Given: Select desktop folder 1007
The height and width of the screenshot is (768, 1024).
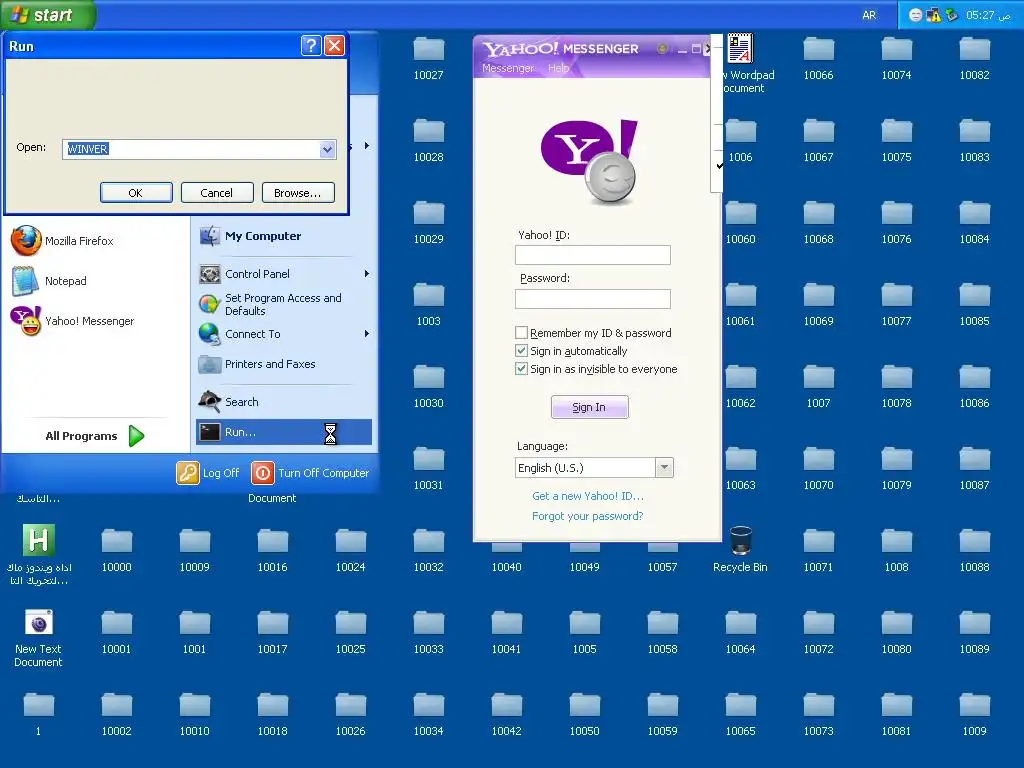Looking at the screenshot, I should [x=818, y=387].
